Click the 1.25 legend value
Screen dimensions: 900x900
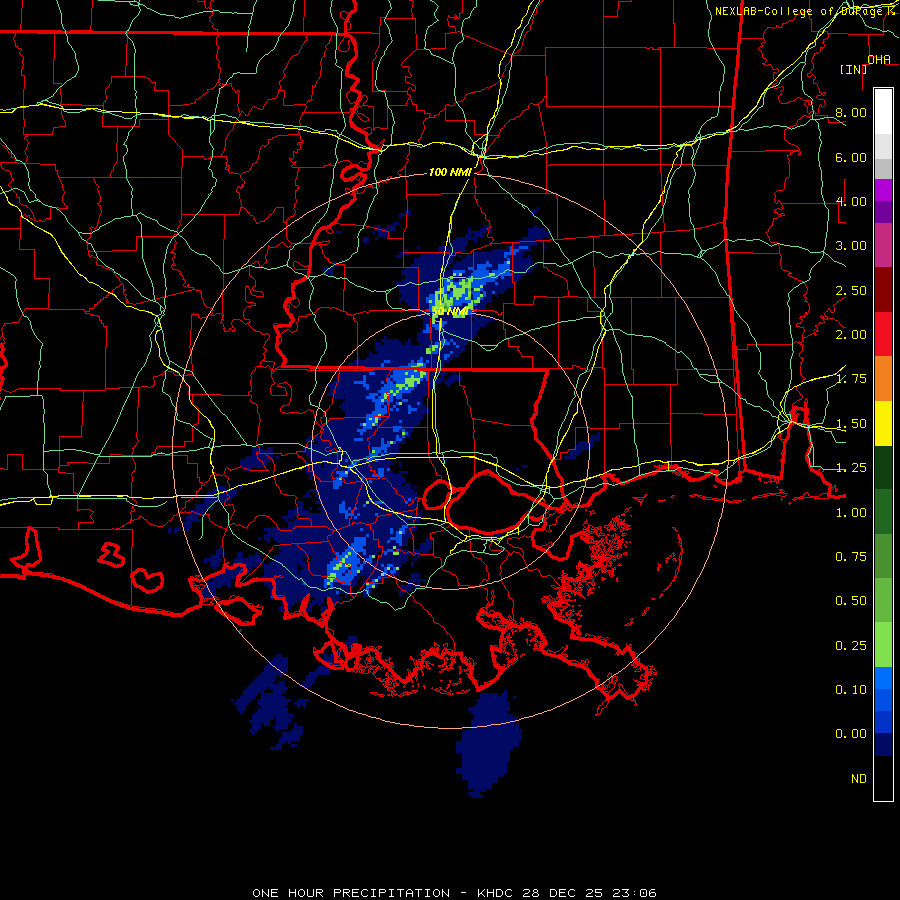click(x=851, y=468)
